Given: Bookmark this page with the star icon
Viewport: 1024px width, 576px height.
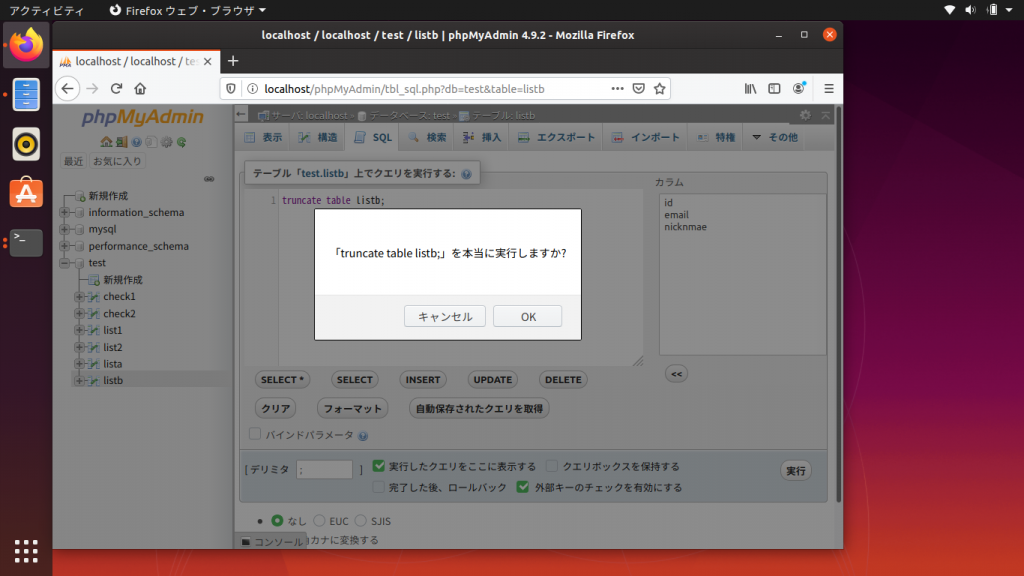Looking at the screenshot, I should point(660,88).
